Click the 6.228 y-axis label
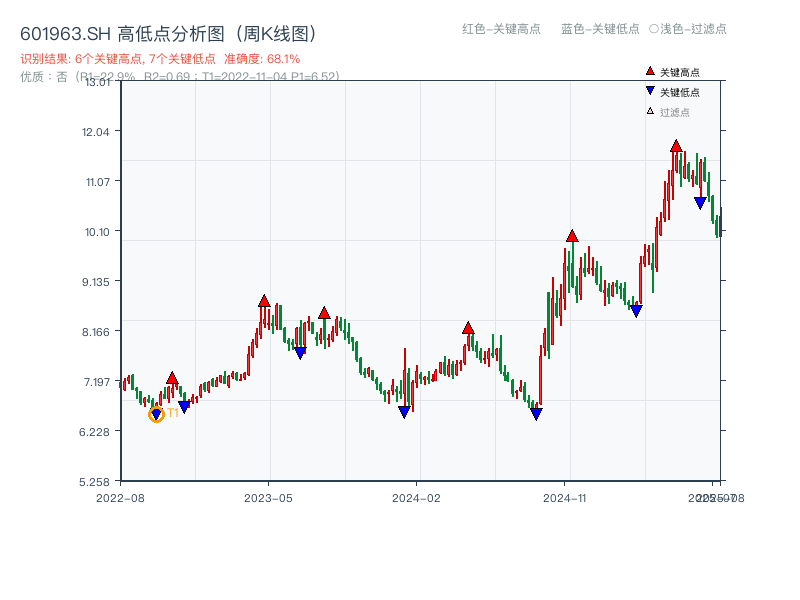 [x=94, y=432]
